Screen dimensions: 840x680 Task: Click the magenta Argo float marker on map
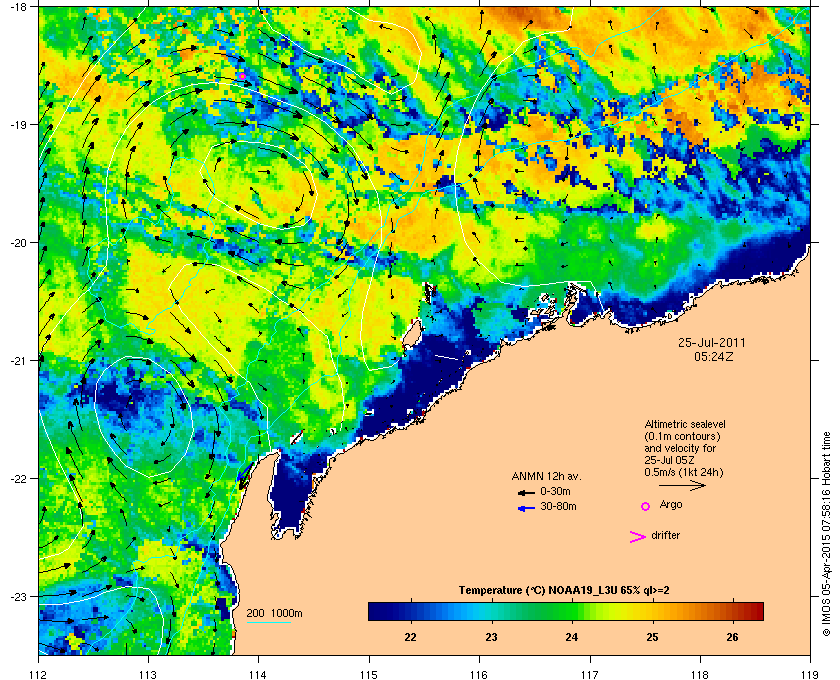tap(242, 77)
